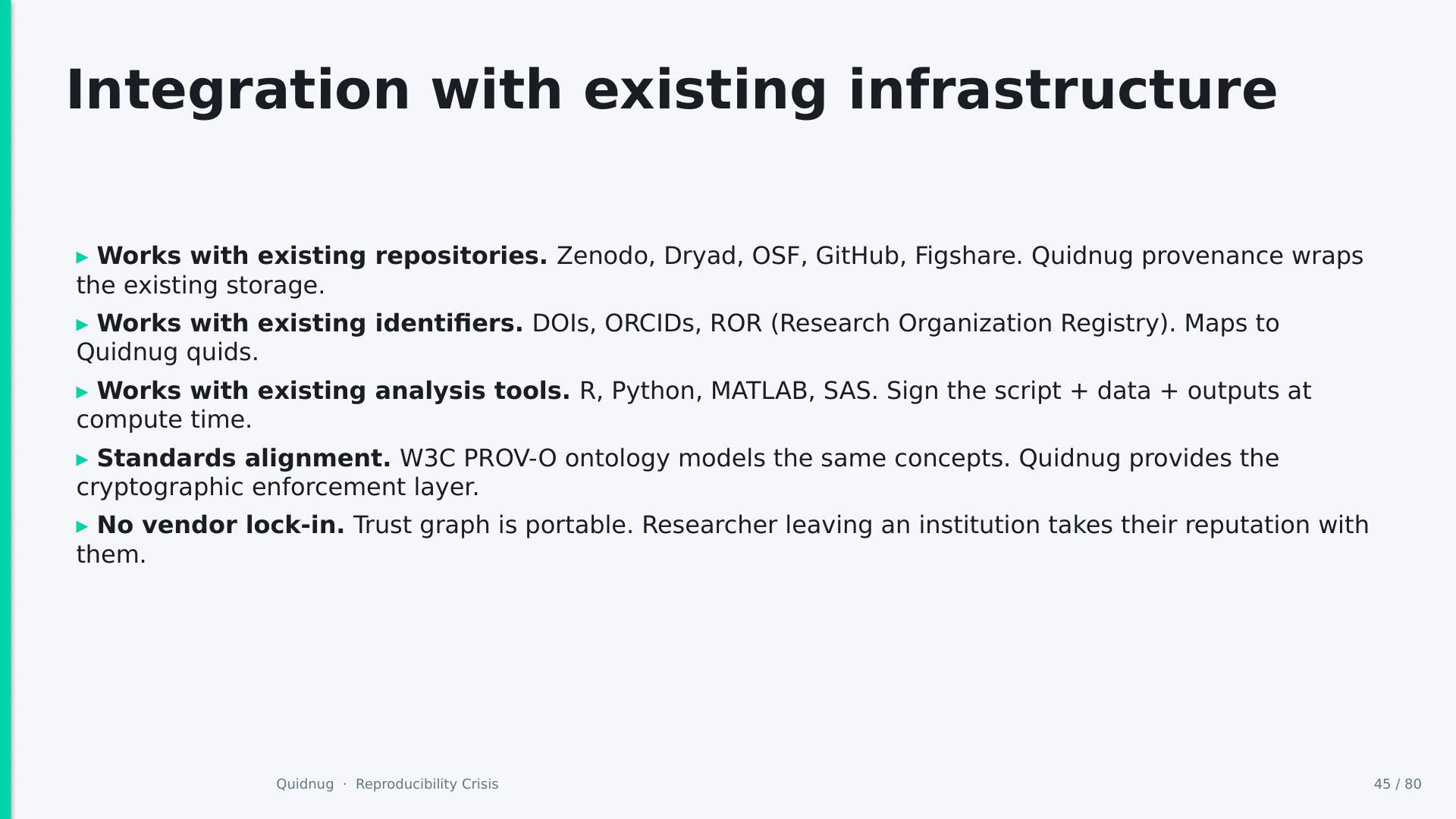Click the bold text 'Works with existing identifiers.'

pos(310,324)
